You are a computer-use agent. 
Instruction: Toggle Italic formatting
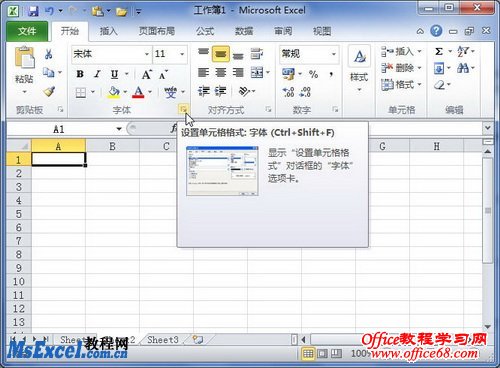pyautogui.click(x=97, y=74)
